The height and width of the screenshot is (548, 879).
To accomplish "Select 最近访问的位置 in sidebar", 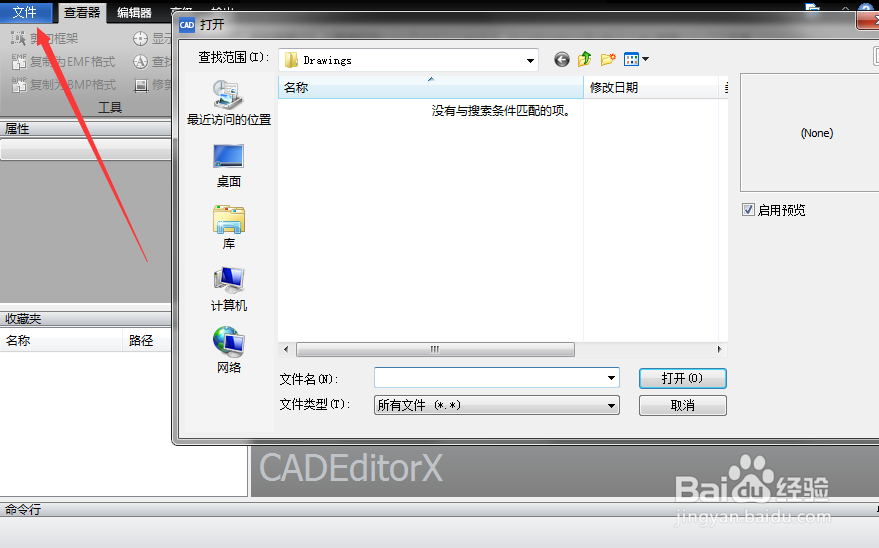I will pos(228,103).
